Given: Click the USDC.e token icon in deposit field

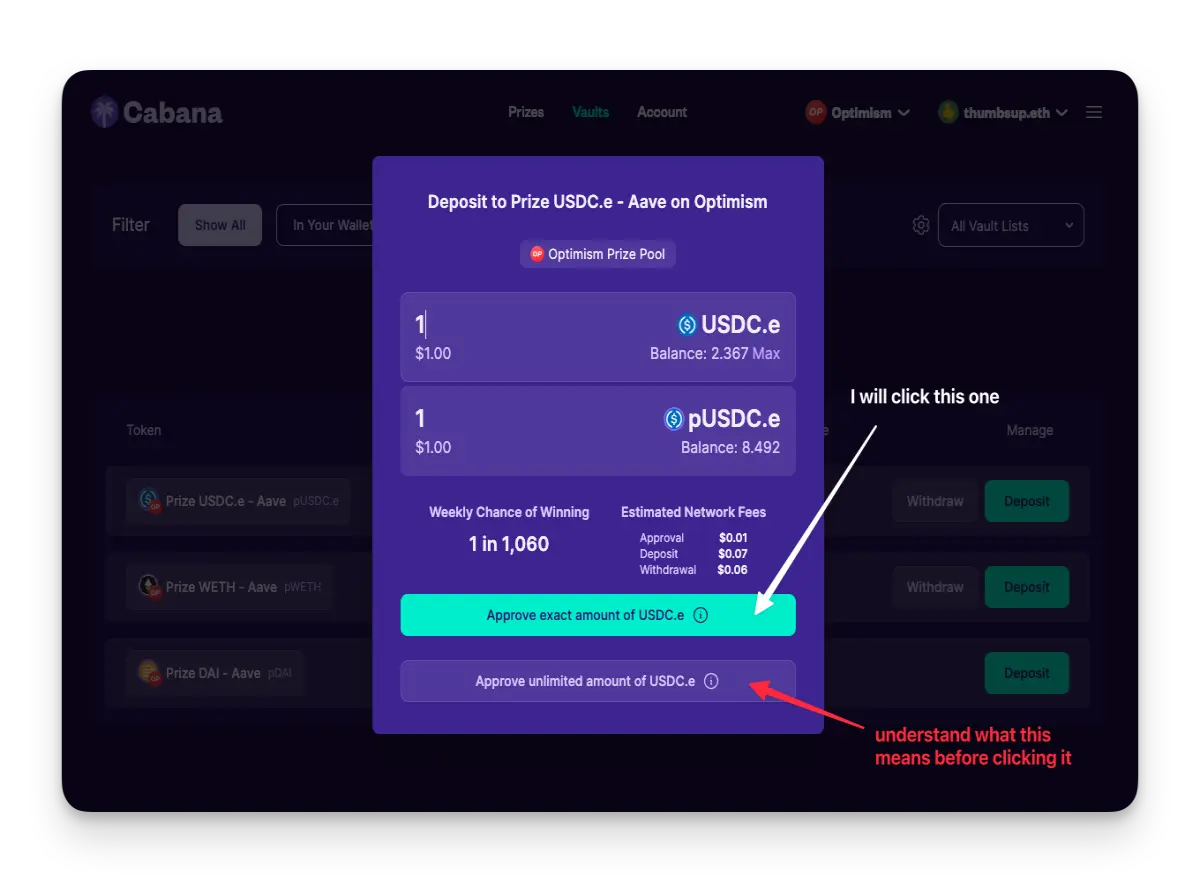Looking at the screenshot, I should 686,325.
